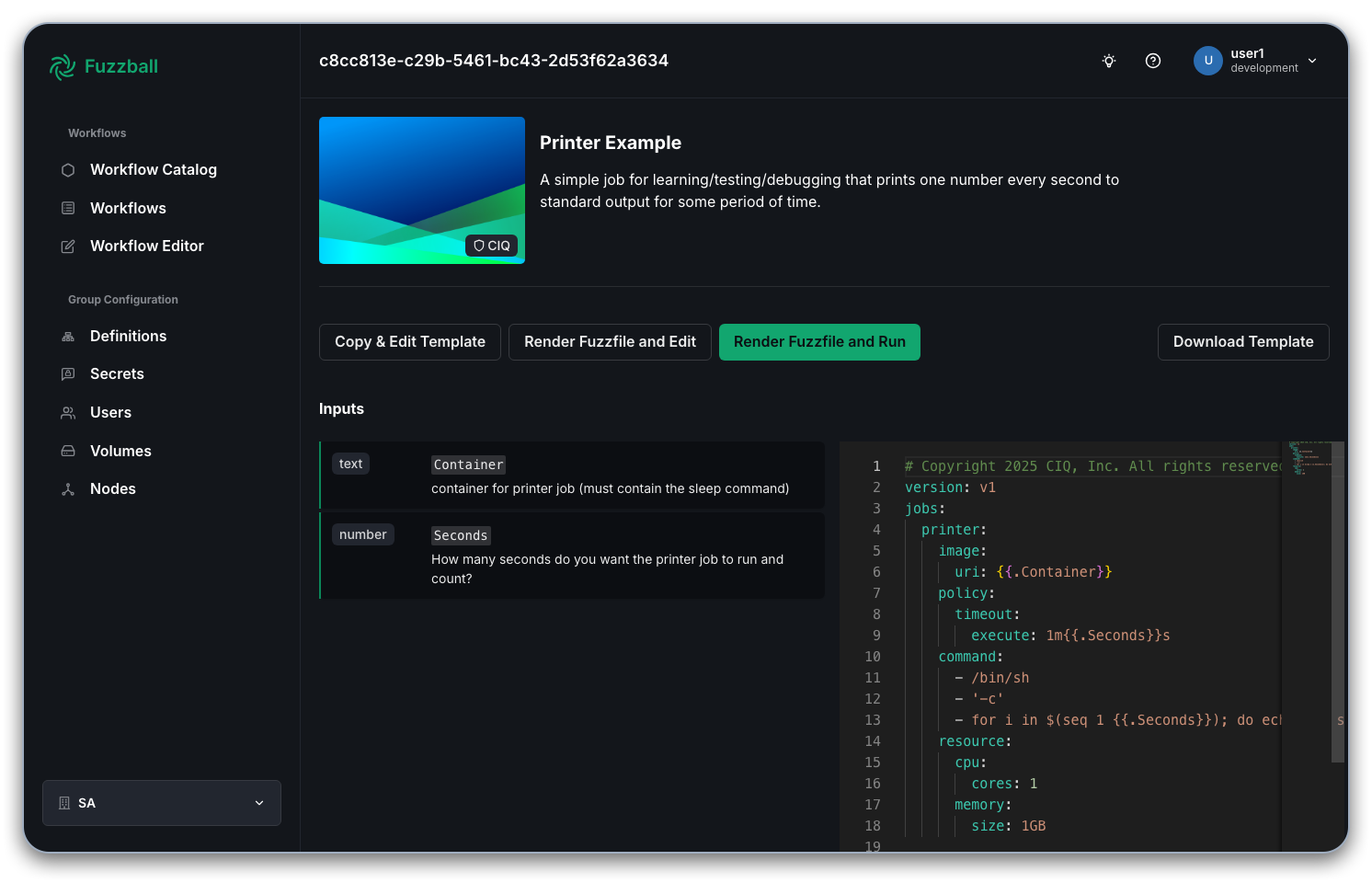Open the SA group selector dropdown
The image size is (1372, 883).
162,803
